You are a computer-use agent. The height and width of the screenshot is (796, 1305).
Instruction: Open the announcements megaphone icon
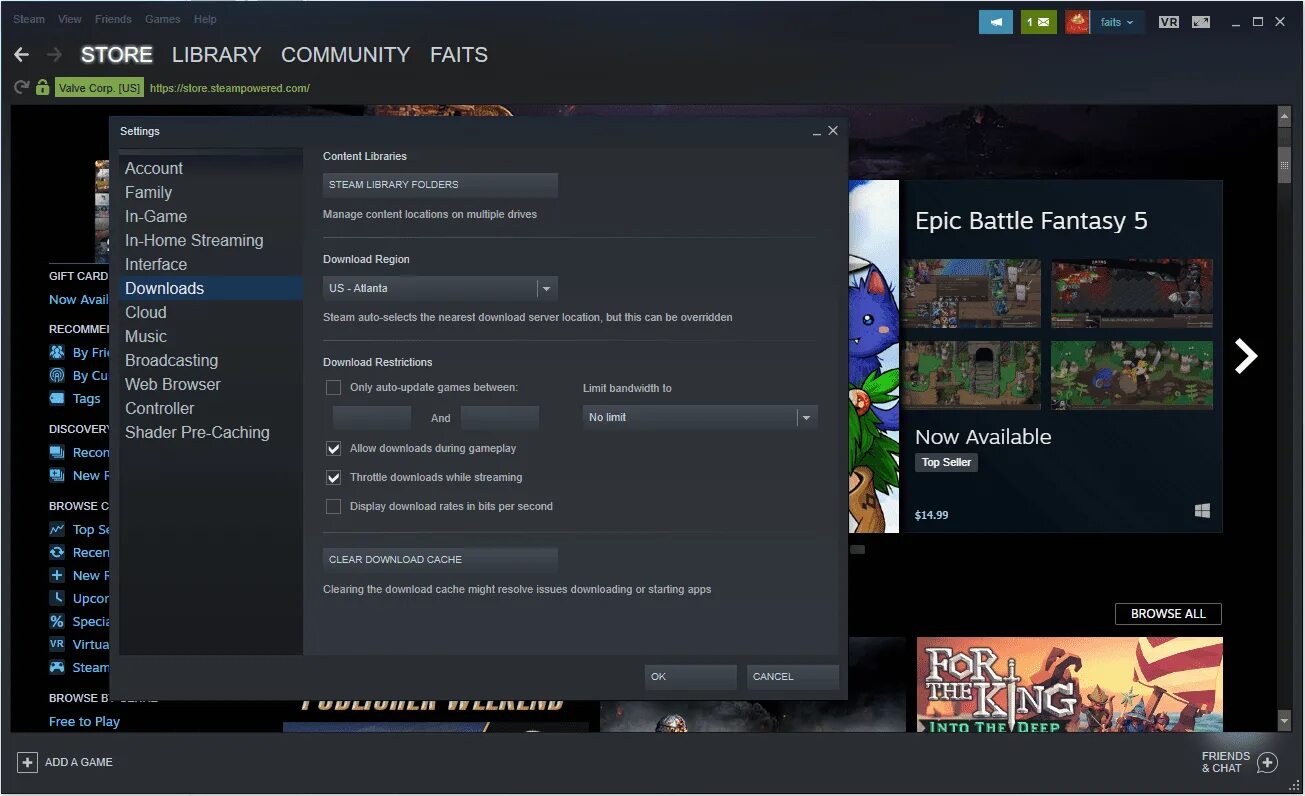point(995,22)
